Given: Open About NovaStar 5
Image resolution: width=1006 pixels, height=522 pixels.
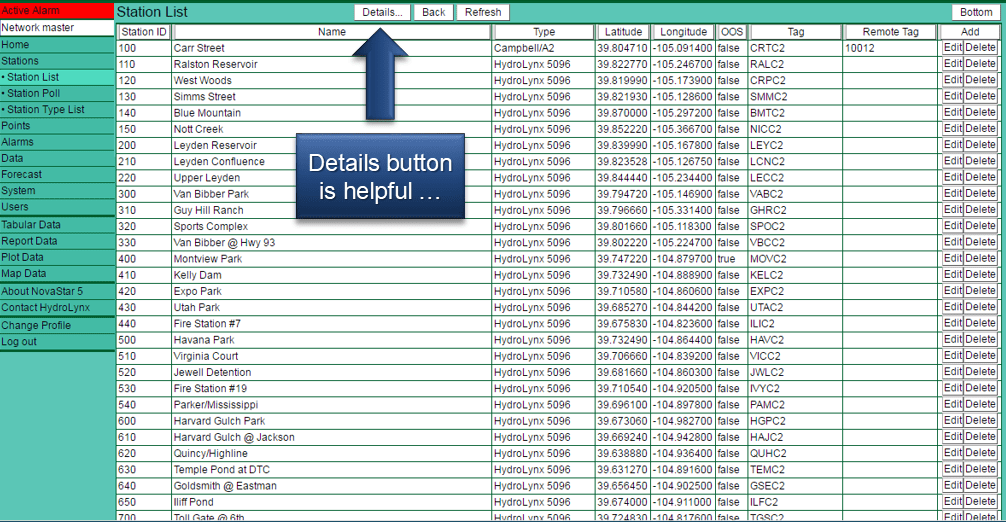Looking at the screenshot, I should [57, 291].
